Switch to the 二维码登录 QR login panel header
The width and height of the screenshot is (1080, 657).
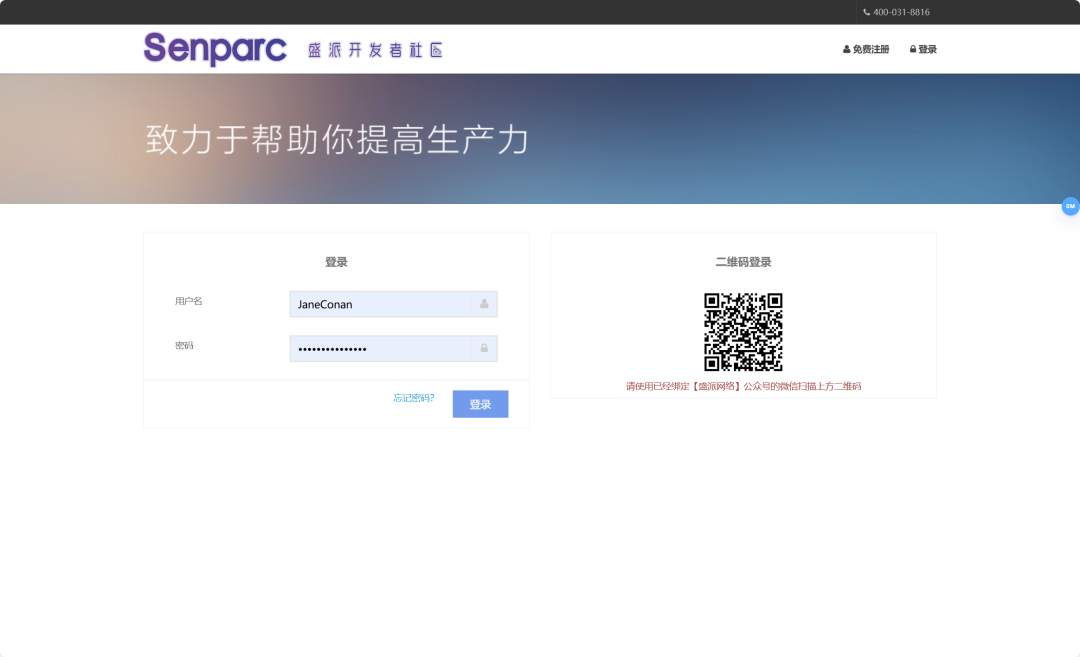point(743,261)
